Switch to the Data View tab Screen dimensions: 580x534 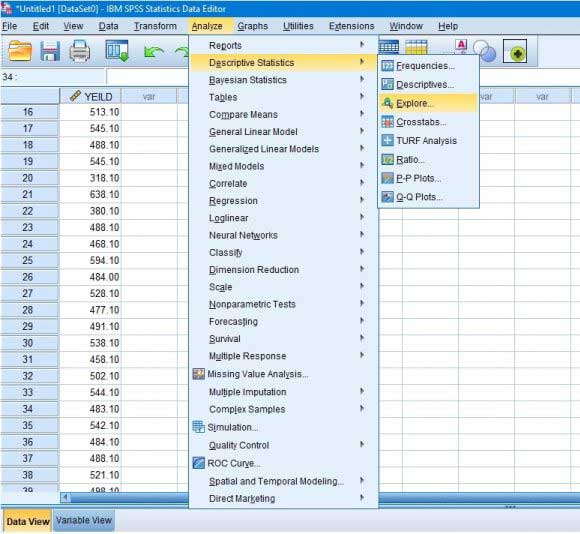pos(28,521)
